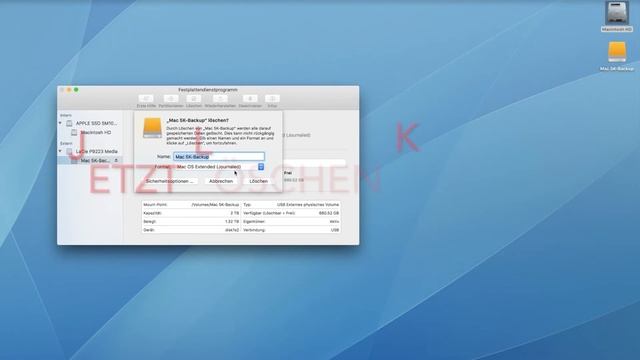640x360 pixels.
Task: Click the green zoom window button
Action: 76,90
